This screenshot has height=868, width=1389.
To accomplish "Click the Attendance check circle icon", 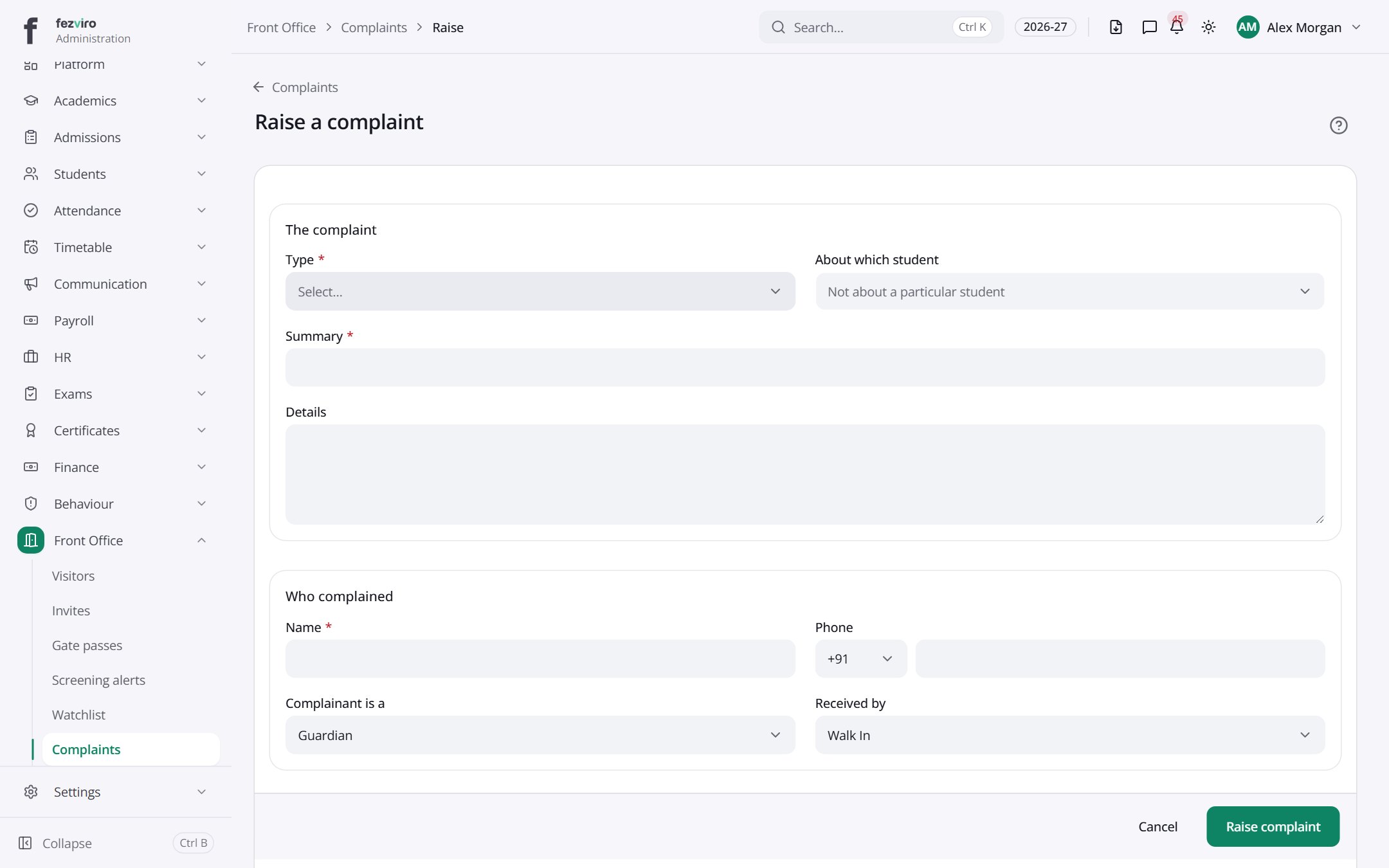I will click(31, 211).
